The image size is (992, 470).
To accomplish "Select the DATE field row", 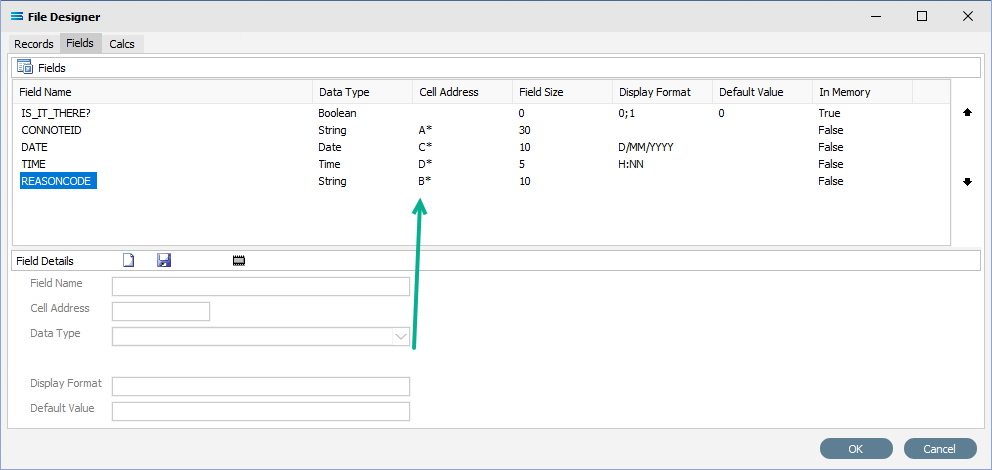I will point(481,147).
